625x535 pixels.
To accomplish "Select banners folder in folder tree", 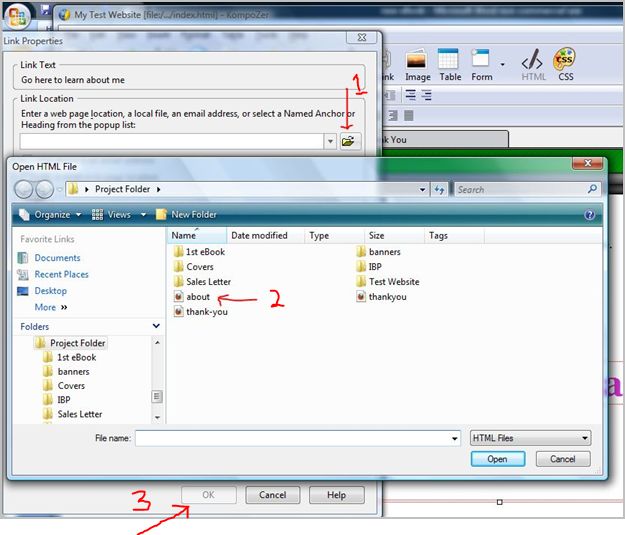I will pos(73,371).
